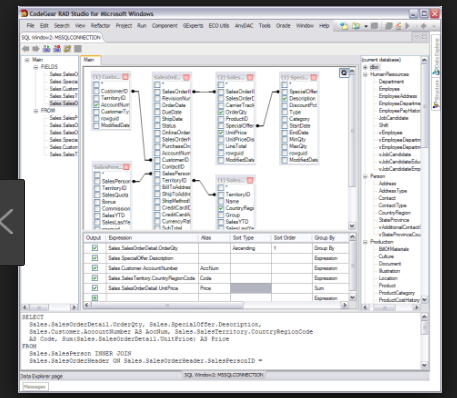The width and height of the screenshot is (457, 398).
Task: Click the run SQL icon with green arrow
Action: (x=46, y=49)
